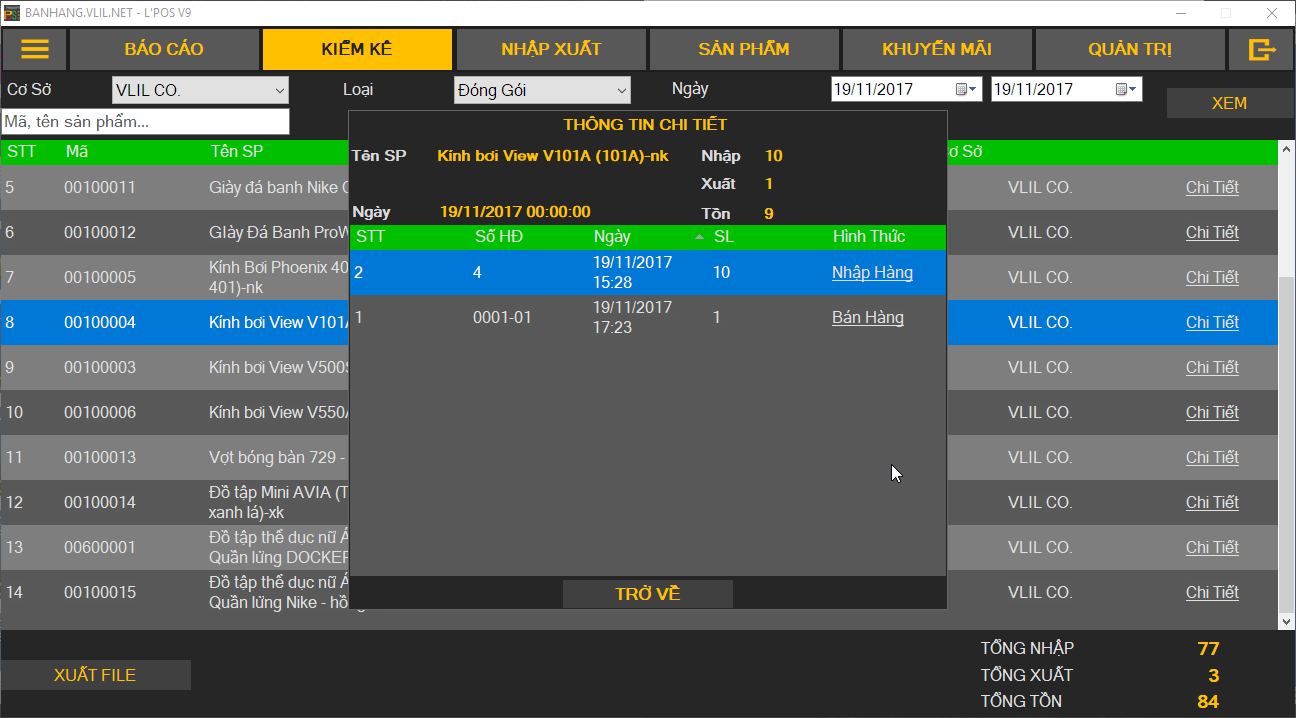Open the Nhập Hàng link

pyautogui.click(x=872, y=273)
